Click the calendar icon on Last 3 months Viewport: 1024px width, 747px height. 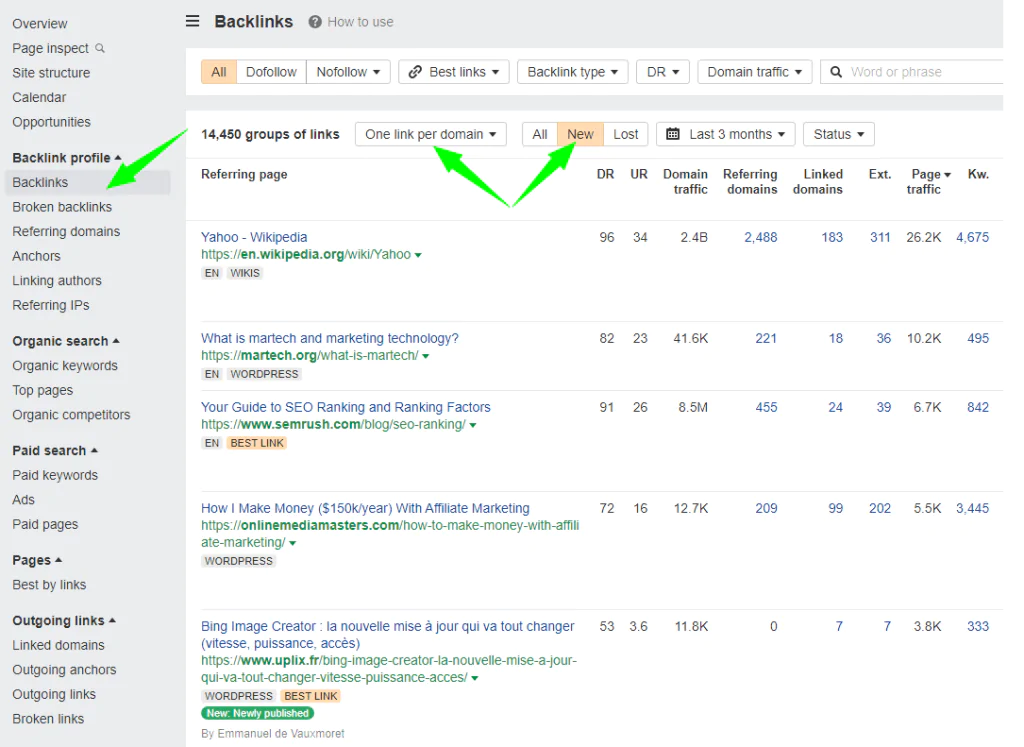point(673,134)
